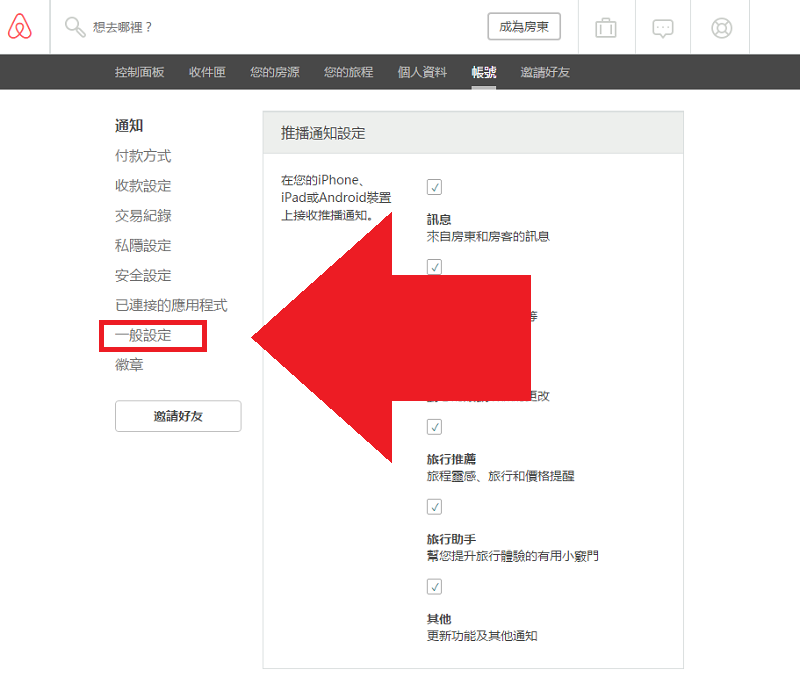This screenshot has height=677, width=800.
Task: Open 一般設定 in the sidebar
Action: pos(143,336)
